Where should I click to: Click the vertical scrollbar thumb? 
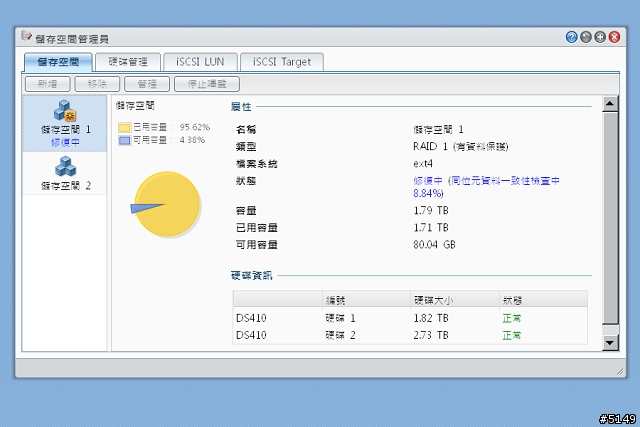[x=610, y=217]
